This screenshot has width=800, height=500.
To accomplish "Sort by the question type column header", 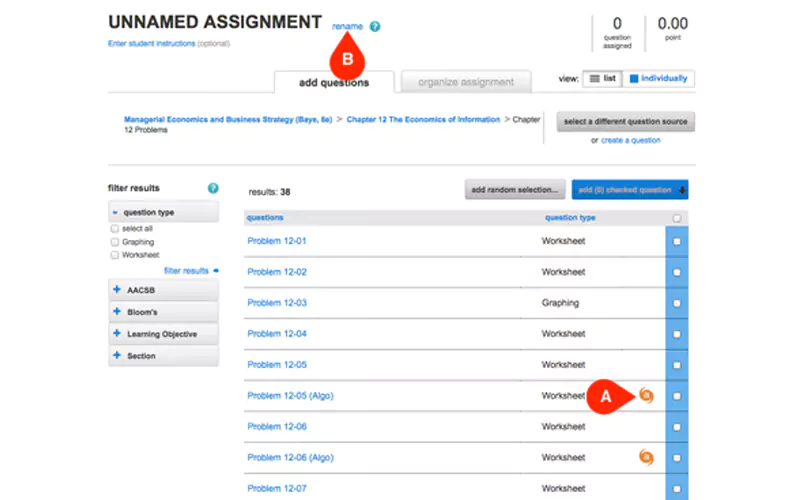I will (x=570, y=217).
